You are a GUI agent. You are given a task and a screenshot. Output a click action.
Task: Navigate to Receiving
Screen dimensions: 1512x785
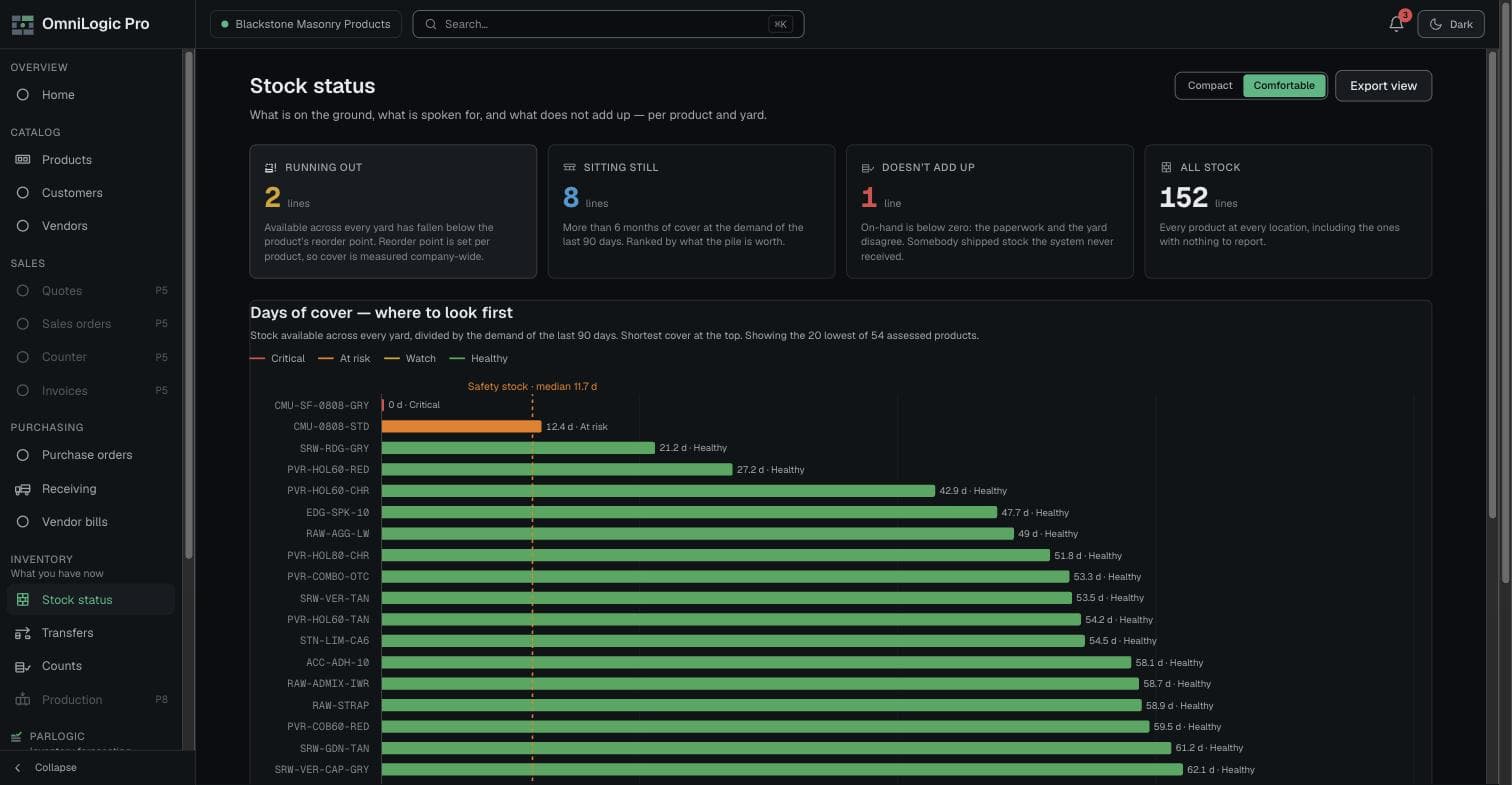pyautogui.click(x=91, y=489)
